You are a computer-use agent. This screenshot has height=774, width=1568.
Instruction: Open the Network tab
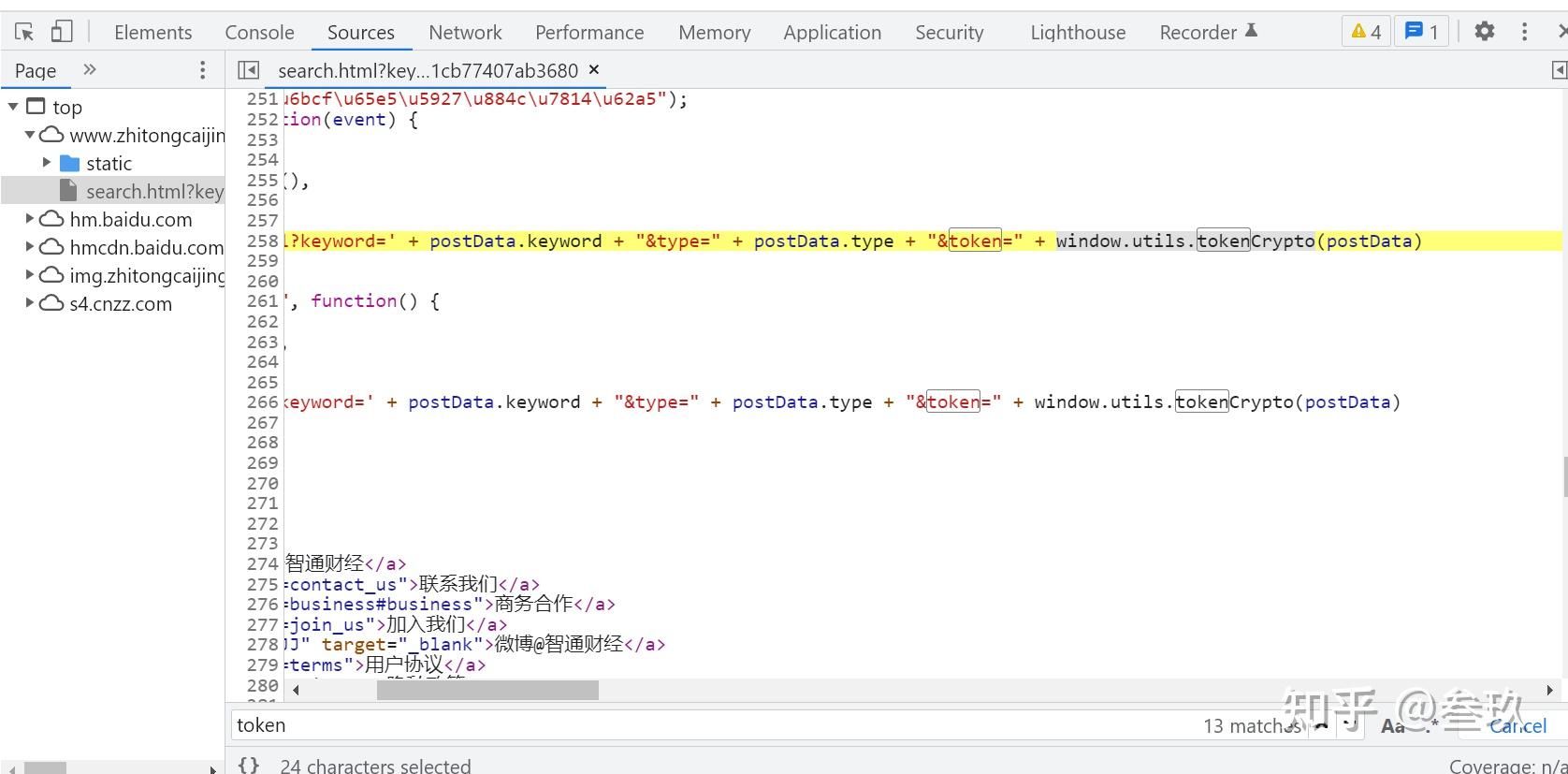[465, 32]
